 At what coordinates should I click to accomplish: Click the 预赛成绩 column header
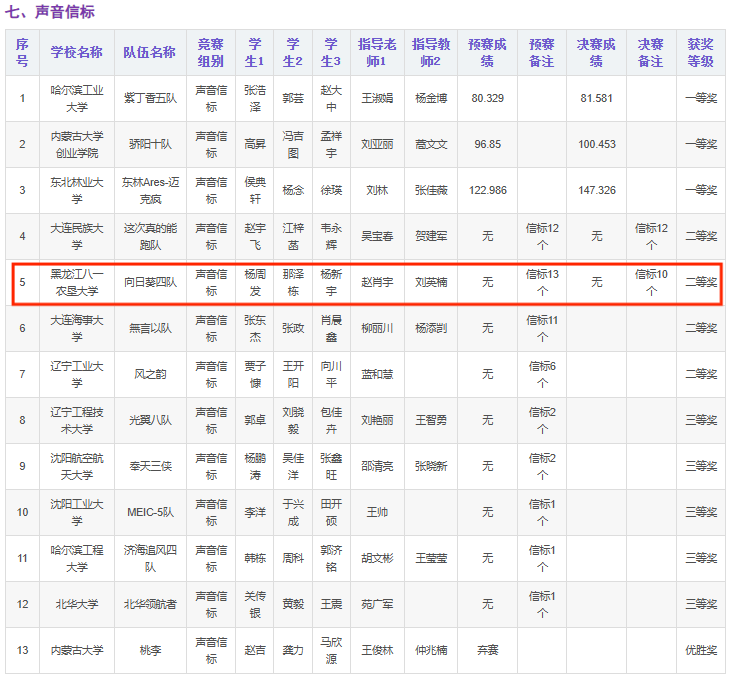pos(487,52)
